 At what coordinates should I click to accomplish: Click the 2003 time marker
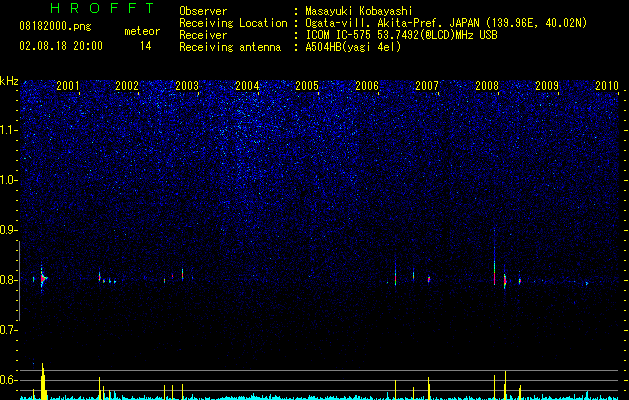click(x=187, y=86)
